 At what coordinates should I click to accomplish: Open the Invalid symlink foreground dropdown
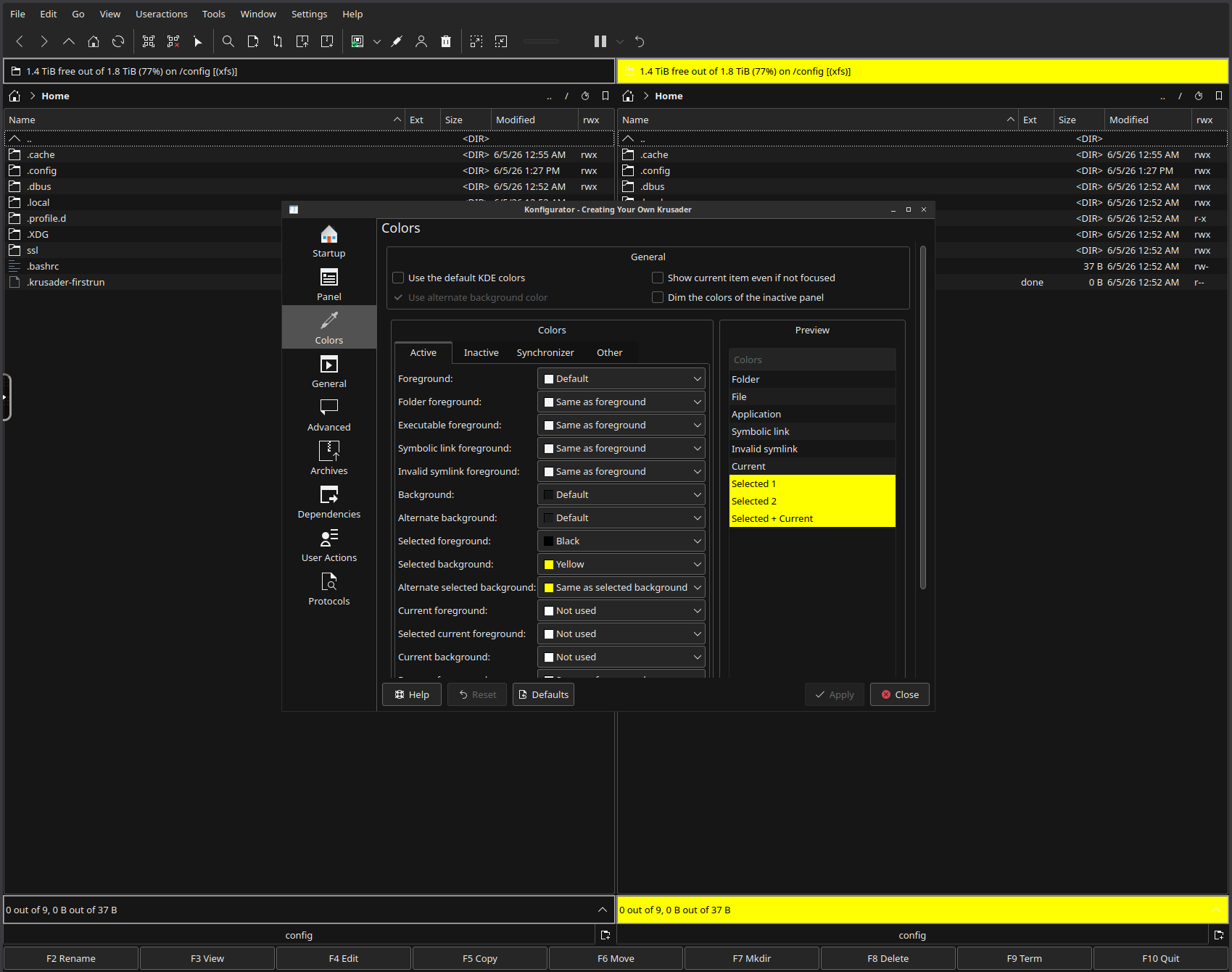point(621,471)
